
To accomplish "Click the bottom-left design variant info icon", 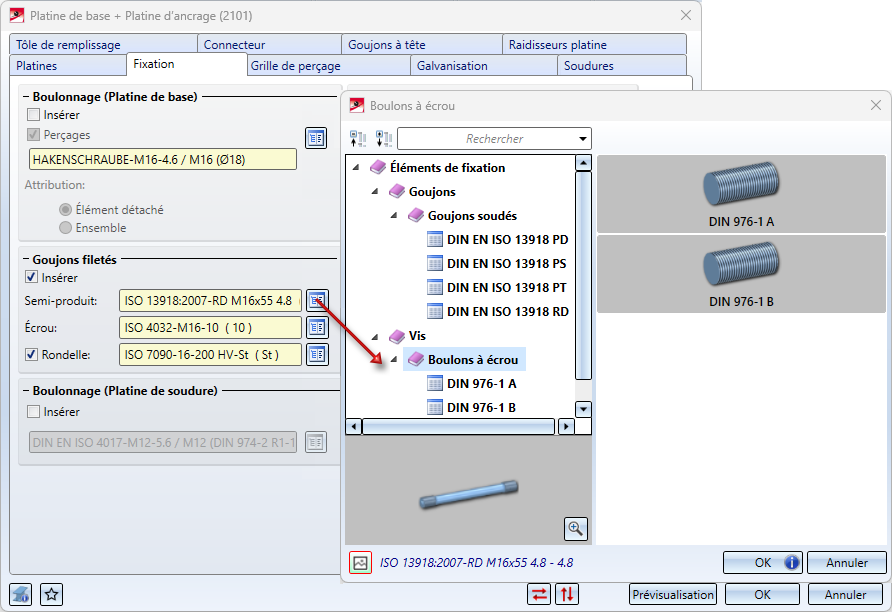I will tap(20, 594).
